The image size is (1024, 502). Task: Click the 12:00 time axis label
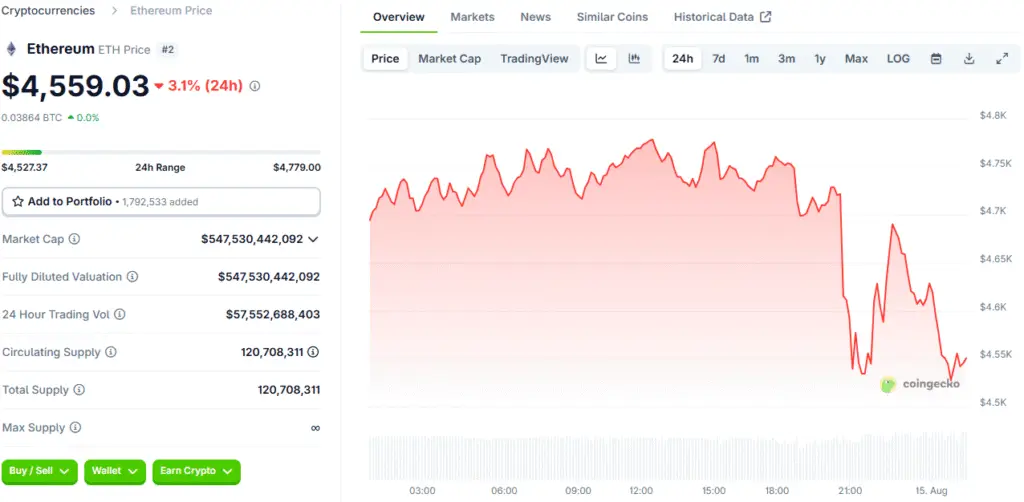tap(641, 491)
